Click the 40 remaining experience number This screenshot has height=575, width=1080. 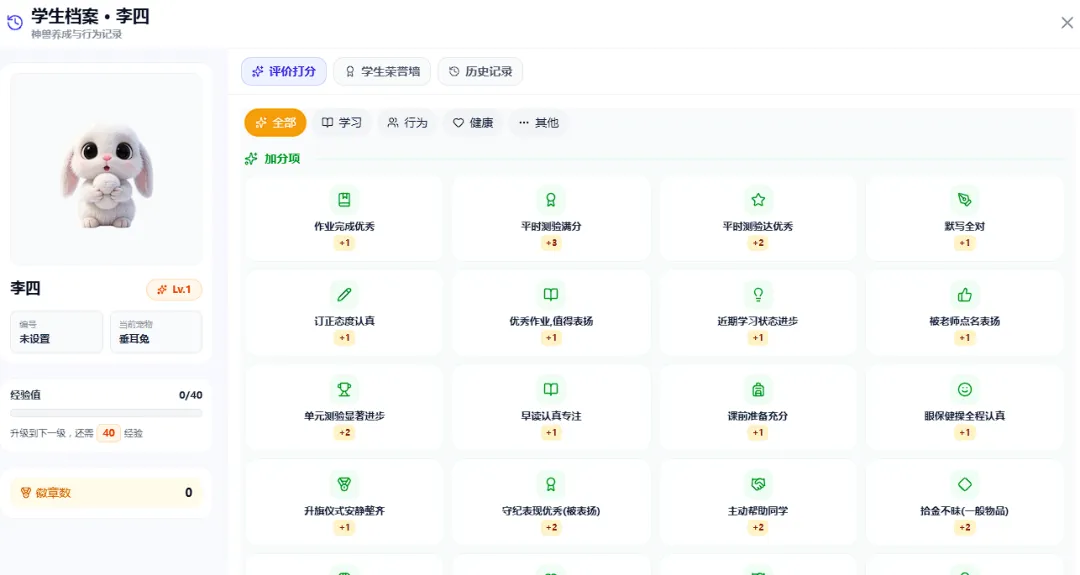pyautogui.click(x=109, y=434)
